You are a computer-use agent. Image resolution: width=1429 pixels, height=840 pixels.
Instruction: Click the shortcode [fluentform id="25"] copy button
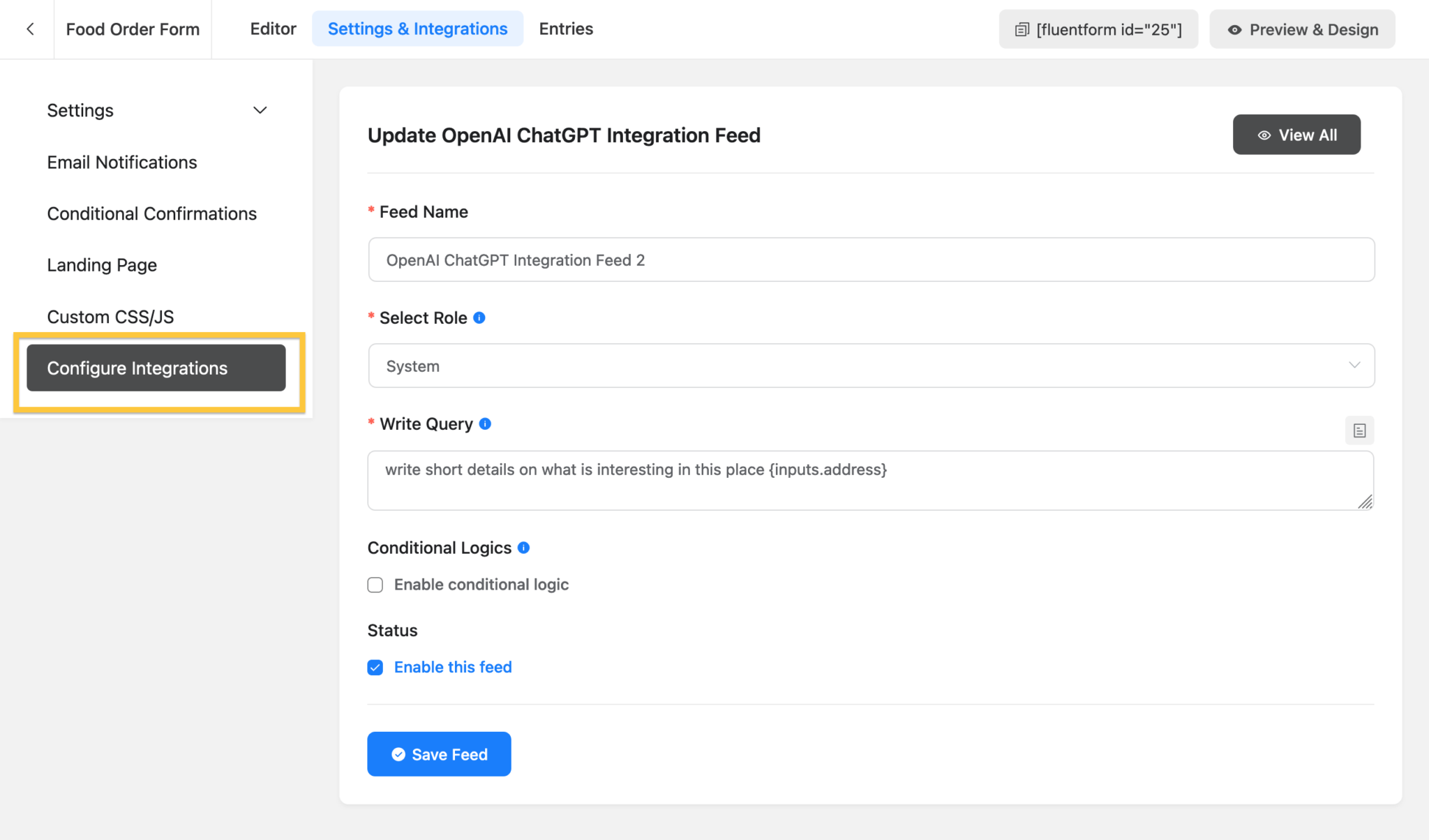(x=1022, y=29)
